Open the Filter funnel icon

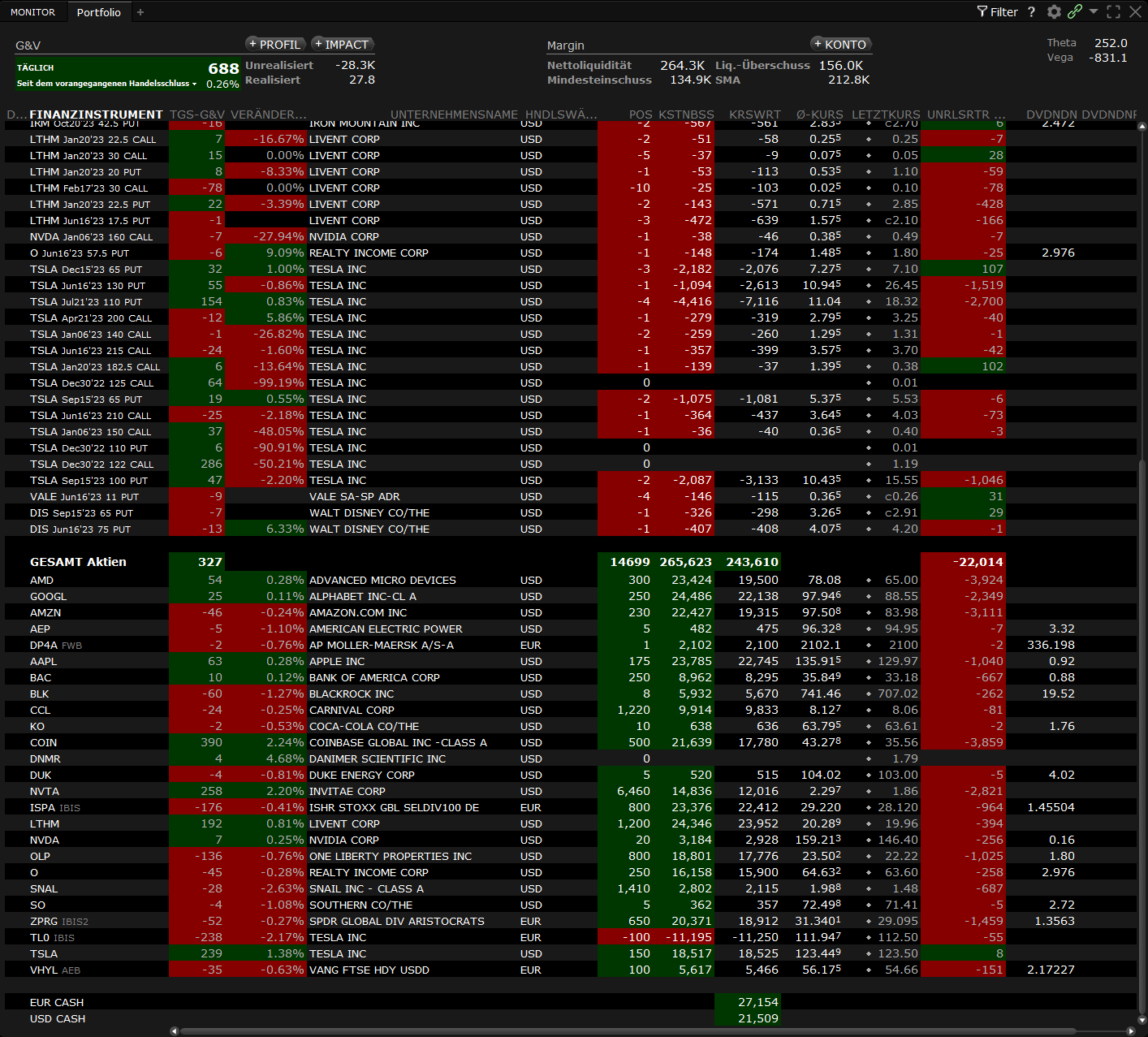coord(982,11)
